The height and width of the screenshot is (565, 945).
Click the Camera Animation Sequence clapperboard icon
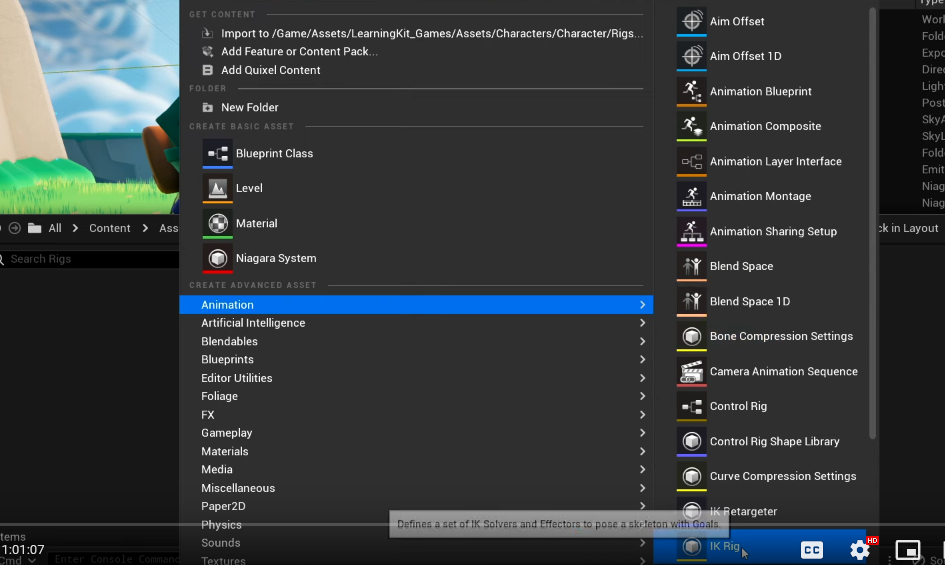point(691,371)
